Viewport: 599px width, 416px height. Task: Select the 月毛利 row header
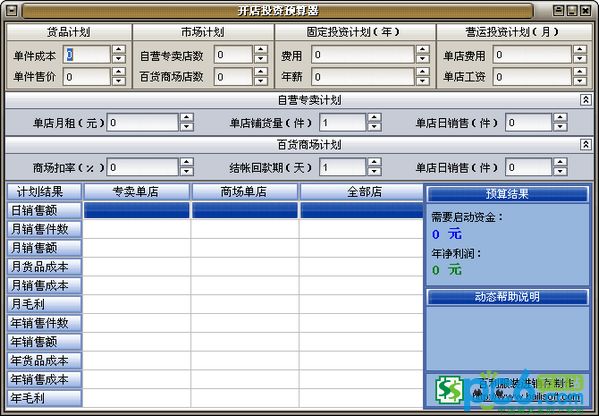pos(44,304)
